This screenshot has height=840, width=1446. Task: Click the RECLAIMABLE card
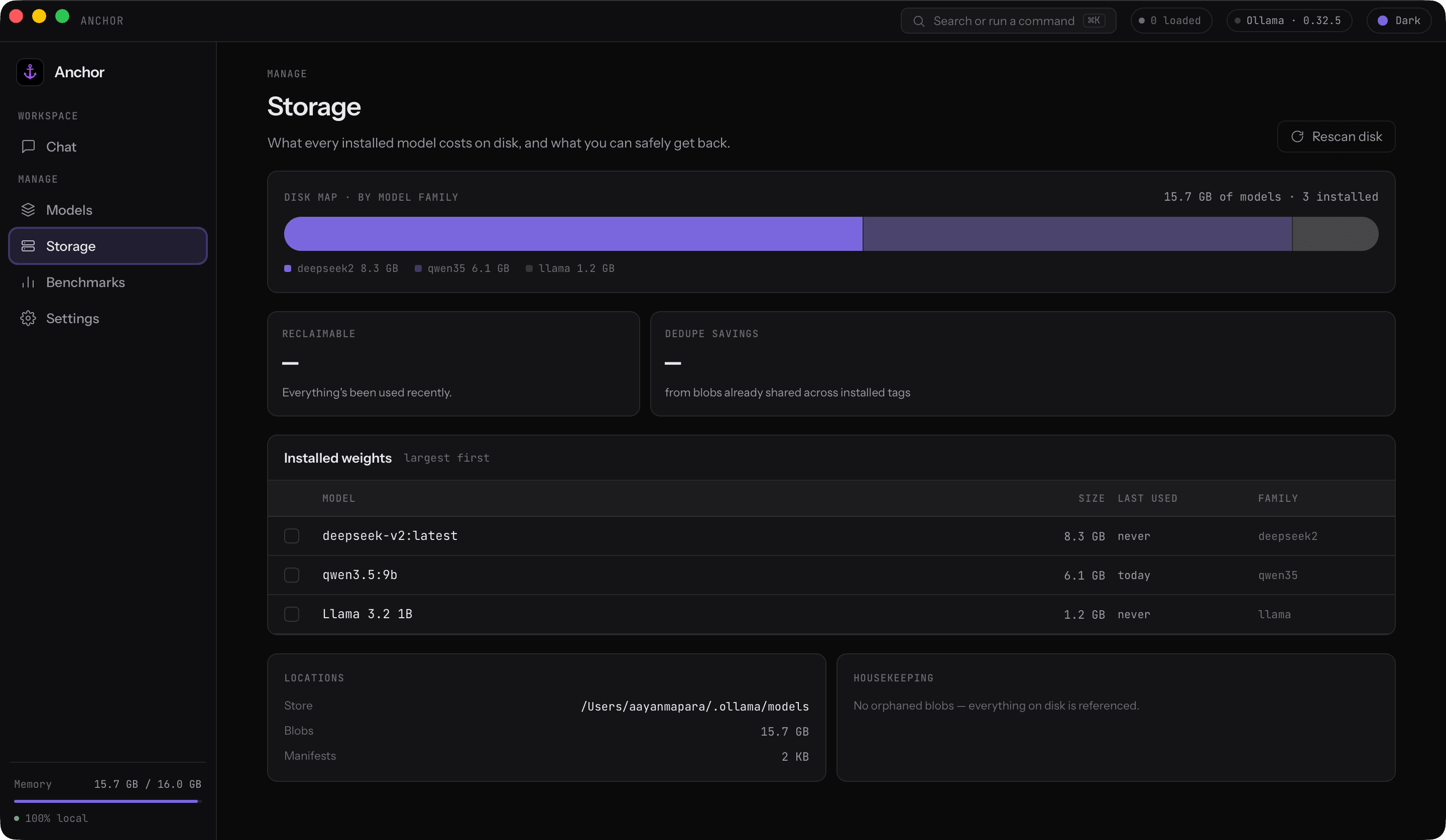point(453,363)
